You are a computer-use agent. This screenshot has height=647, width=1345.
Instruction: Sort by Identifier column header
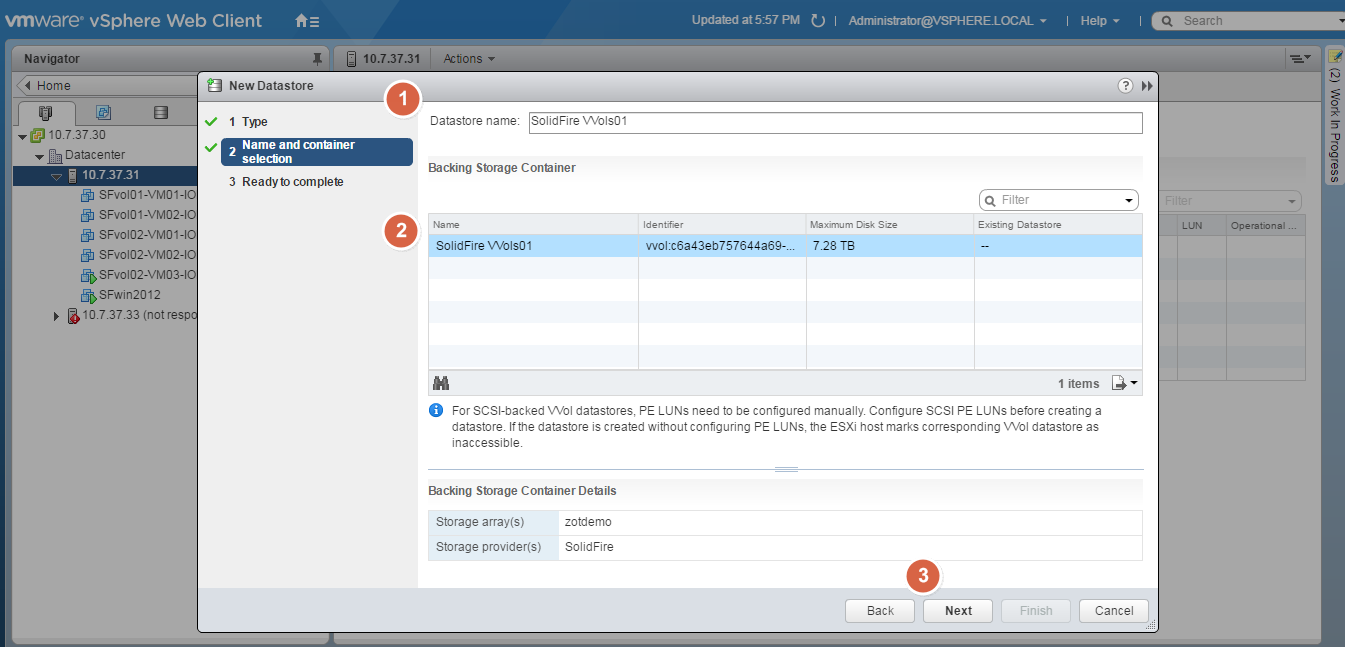[722, 225]
